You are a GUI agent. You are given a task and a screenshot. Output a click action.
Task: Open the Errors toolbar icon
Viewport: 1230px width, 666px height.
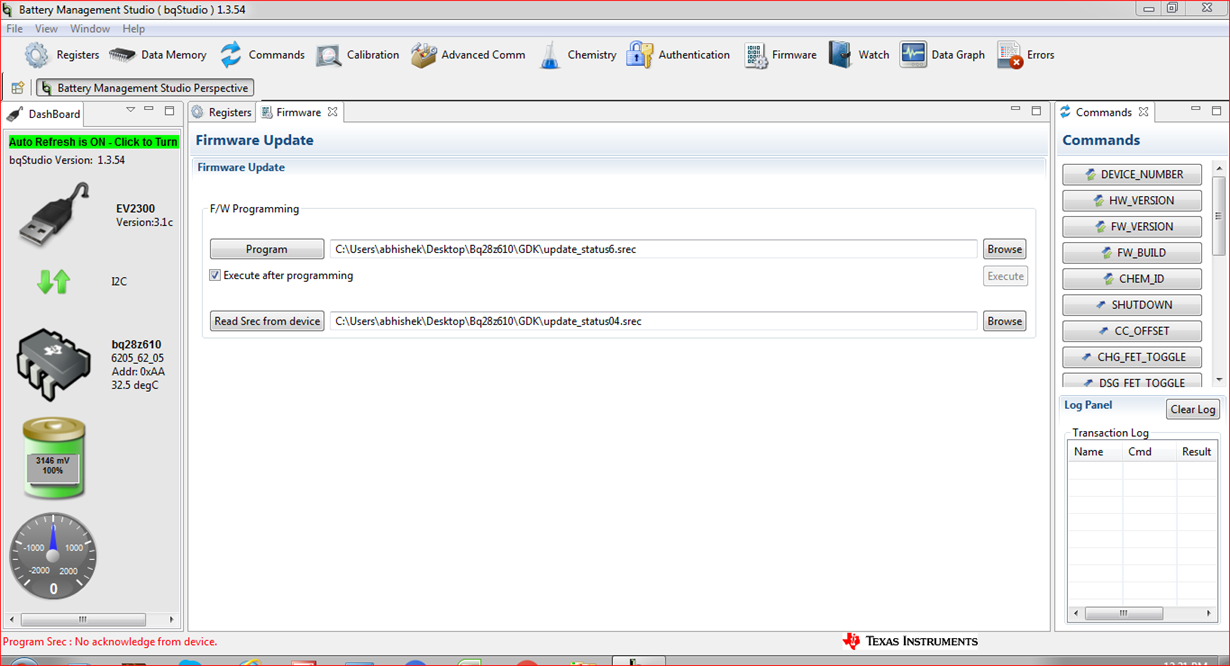pos(1010,55)
